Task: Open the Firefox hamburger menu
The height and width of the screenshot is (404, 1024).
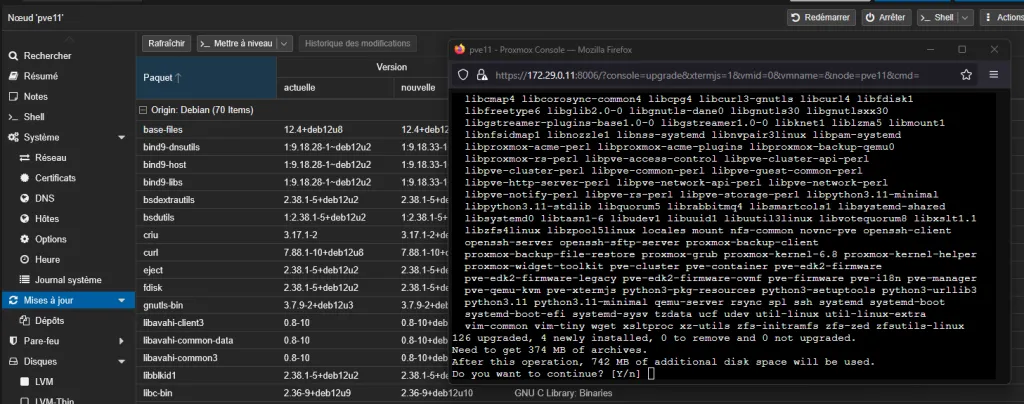Action: point(993,75)
